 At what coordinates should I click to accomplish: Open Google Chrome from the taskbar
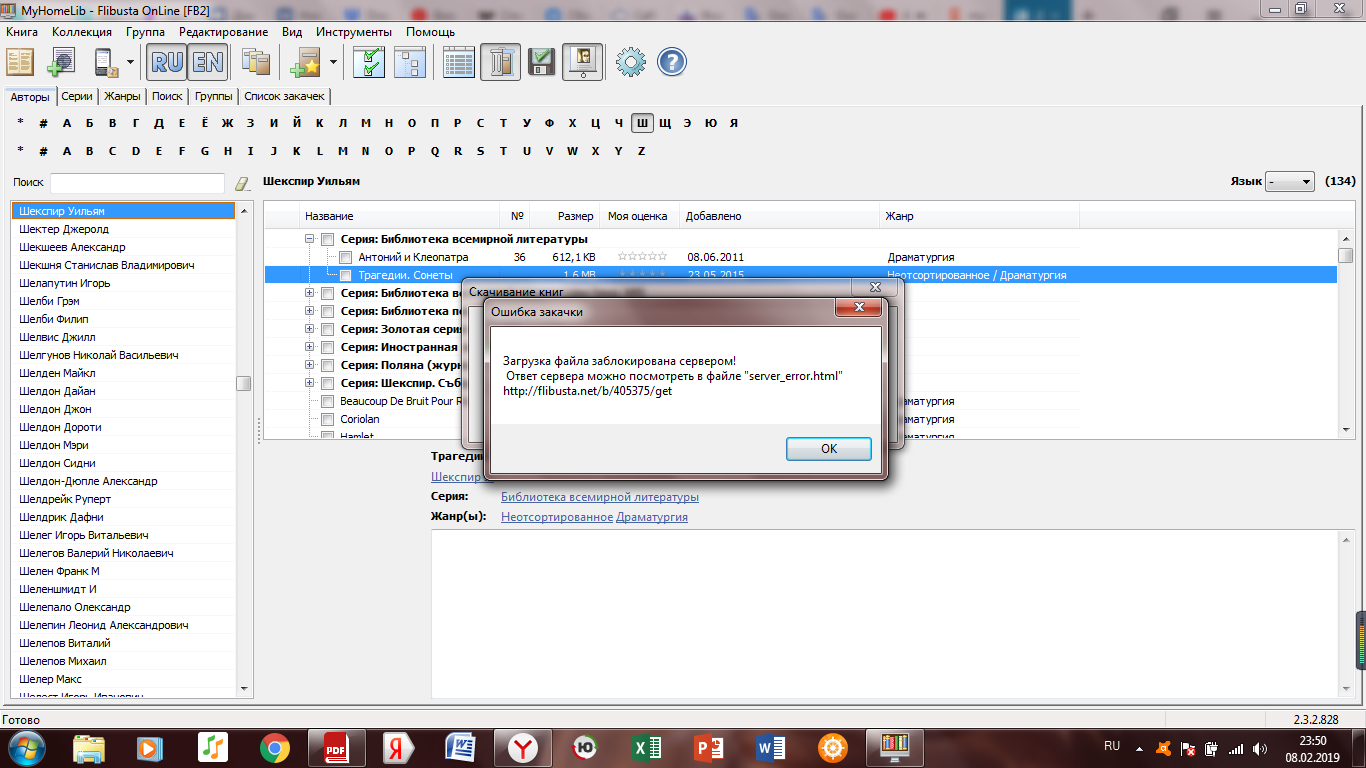point(275,747)
